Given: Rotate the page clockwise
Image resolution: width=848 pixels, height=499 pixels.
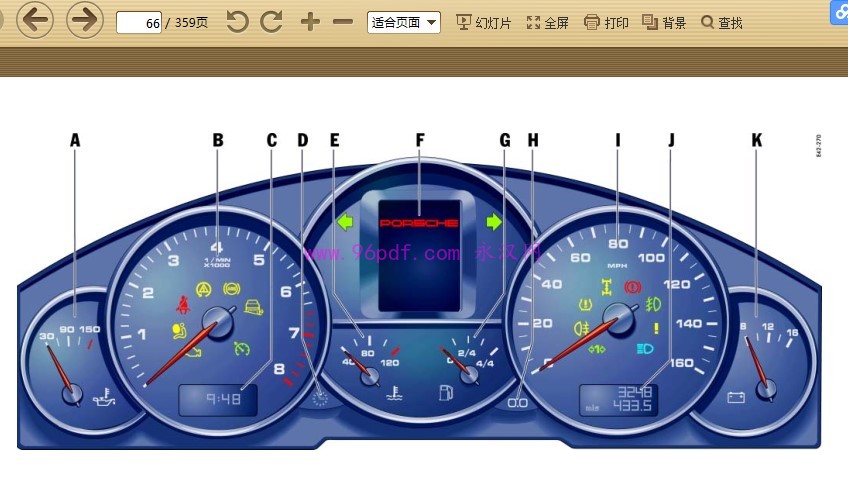Looking at the screenshot, I should coord(271,22).
